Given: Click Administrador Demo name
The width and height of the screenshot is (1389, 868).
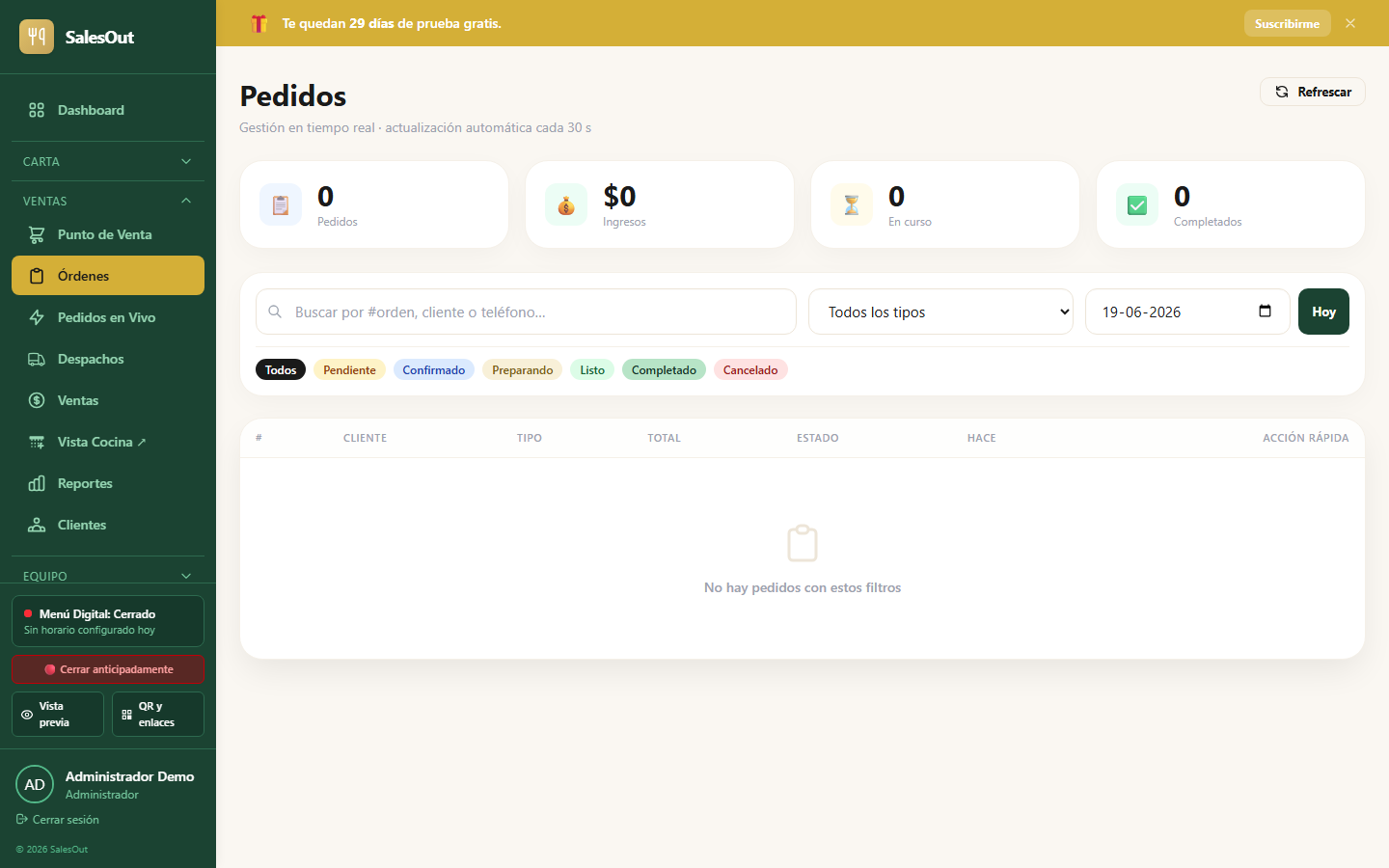Looking at the screenshot, I should 129,776.
